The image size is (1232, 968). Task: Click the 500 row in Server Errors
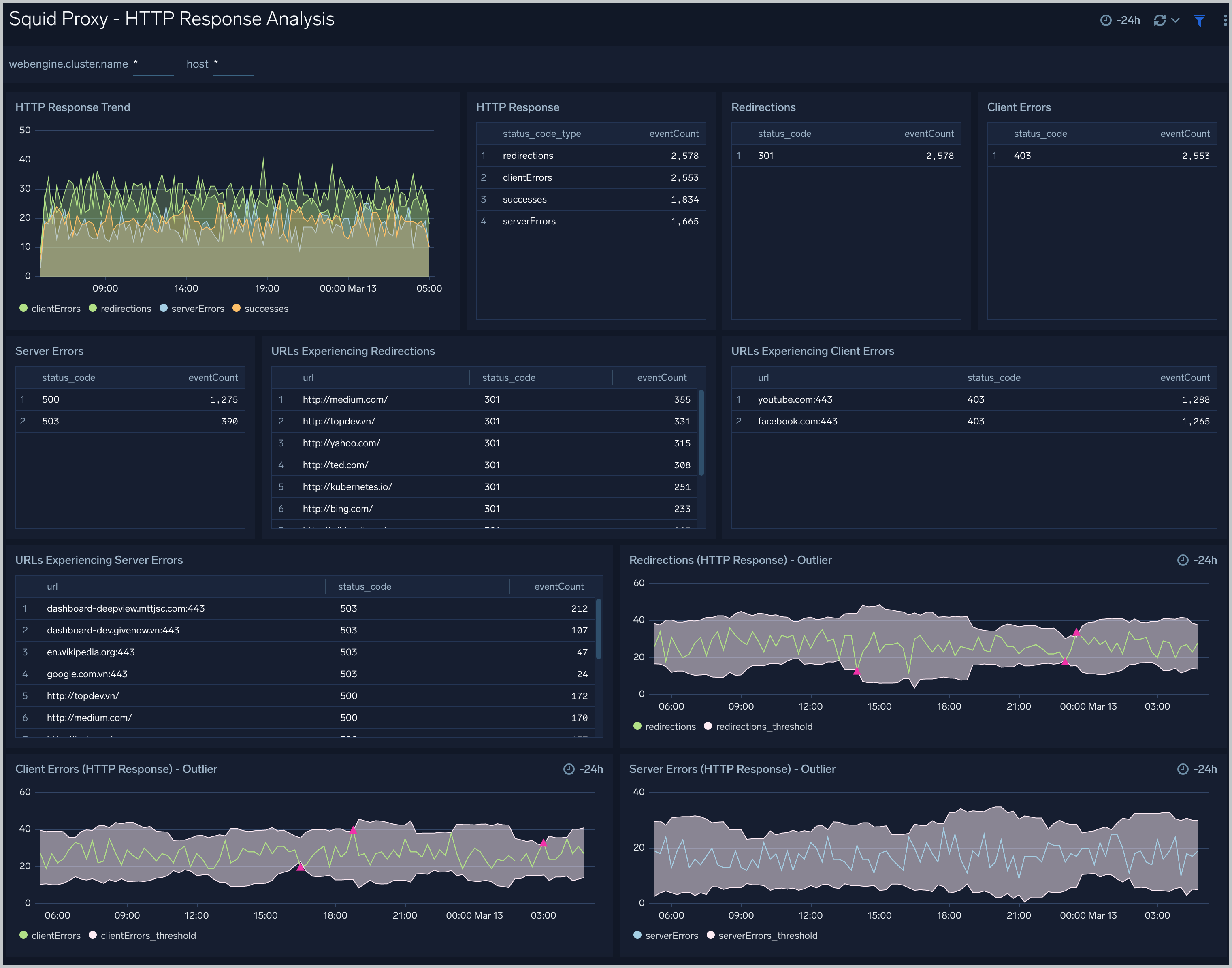(x=130, y=400)
